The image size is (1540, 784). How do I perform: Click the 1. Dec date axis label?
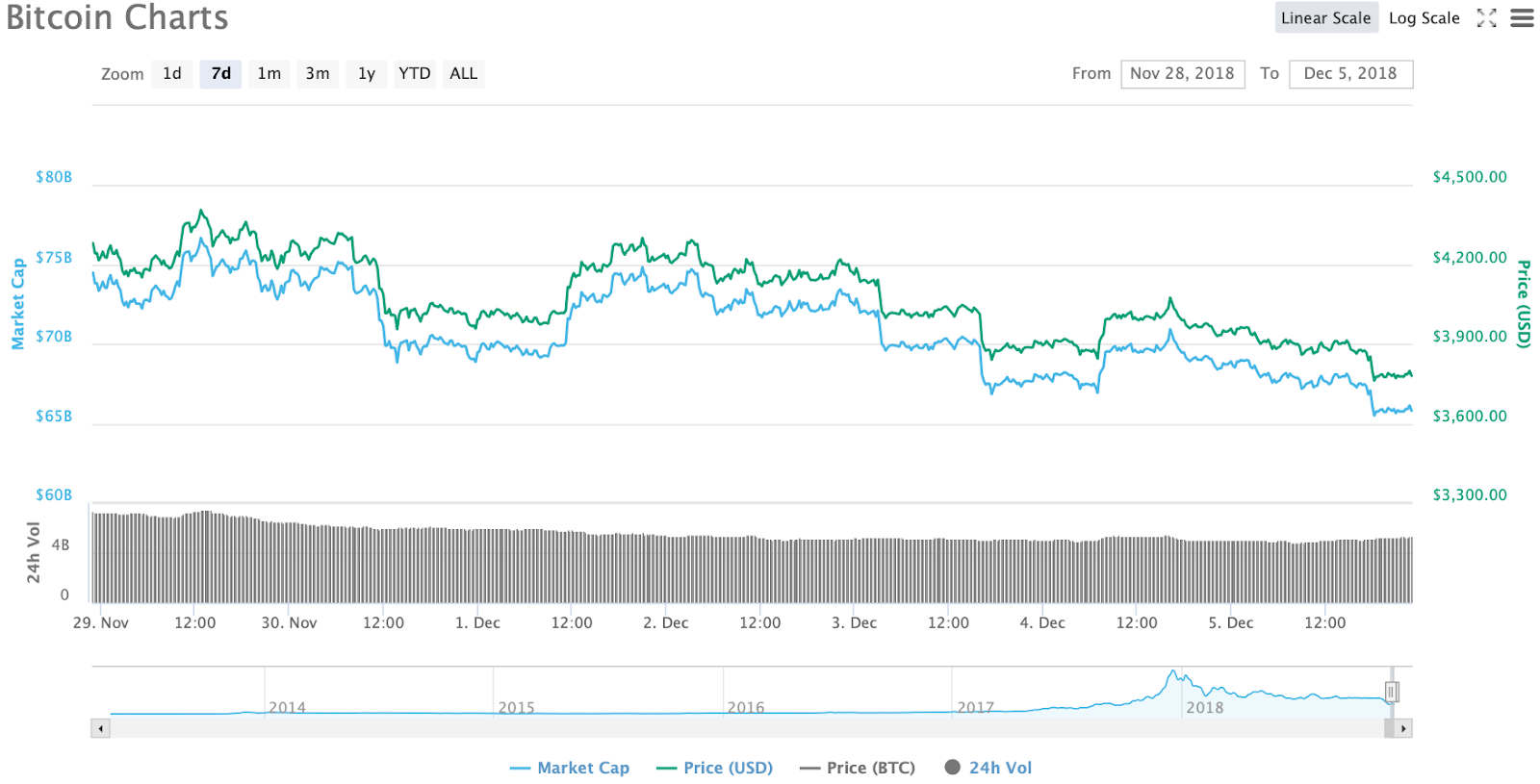click(477, 623)
